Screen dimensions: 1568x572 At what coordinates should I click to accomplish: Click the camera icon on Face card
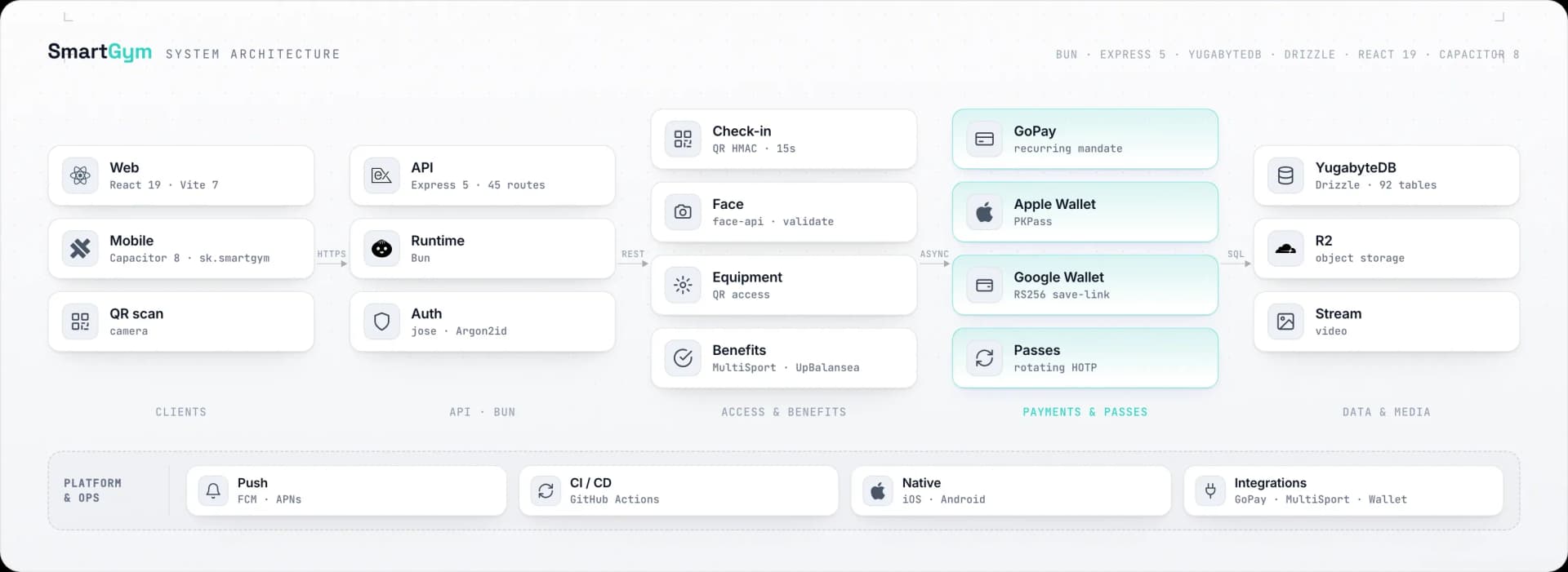[x=683, y=212]
